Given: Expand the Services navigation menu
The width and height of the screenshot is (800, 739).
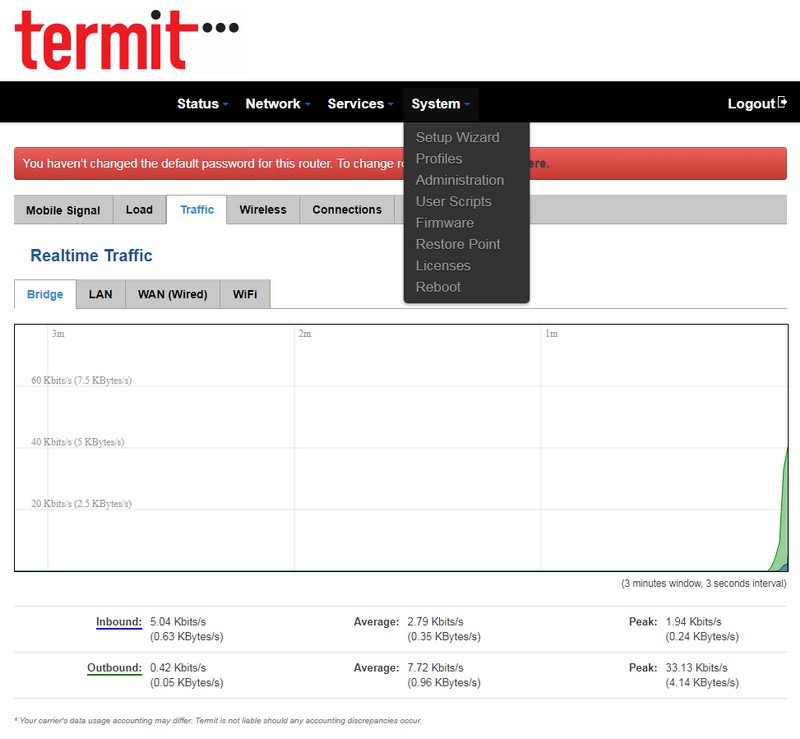Looking at the screenshot, I should tap(360, 104).
